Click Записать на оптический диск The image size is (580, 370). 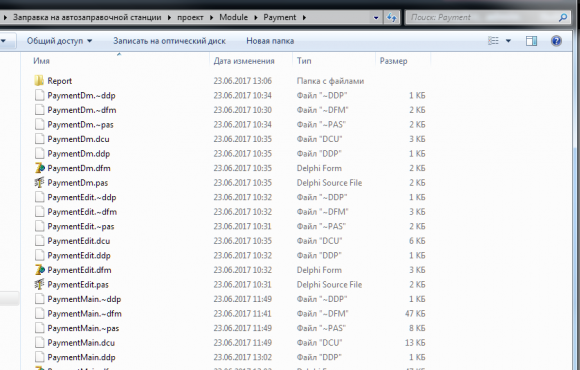[169, 41]
